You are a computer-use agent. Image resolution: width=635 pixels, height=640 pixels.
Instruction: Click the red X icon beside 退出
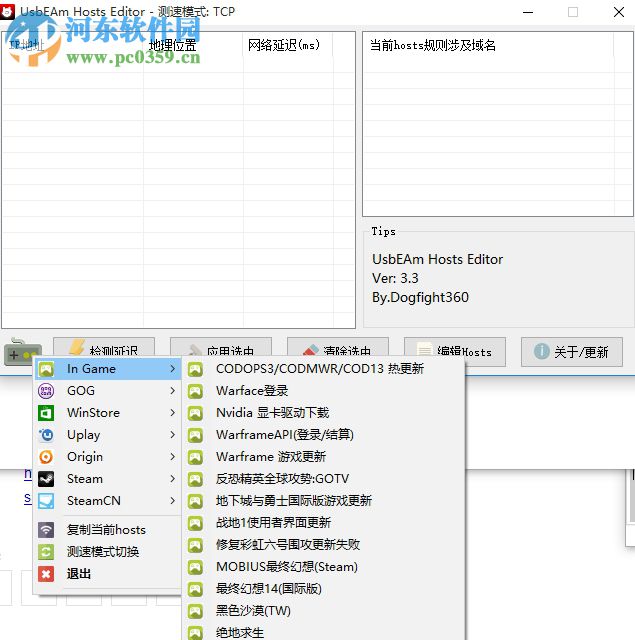click(x=46, y=574)
